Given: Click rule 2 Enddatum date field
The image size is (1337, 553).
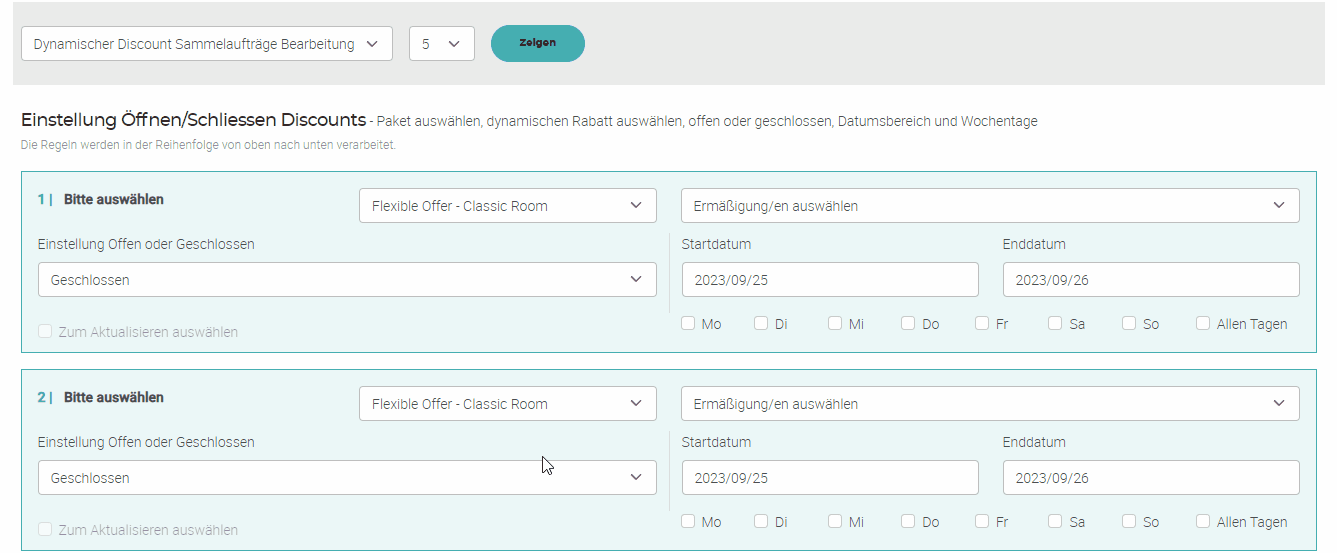Looking at the screenshot, I should [1150, 478].
